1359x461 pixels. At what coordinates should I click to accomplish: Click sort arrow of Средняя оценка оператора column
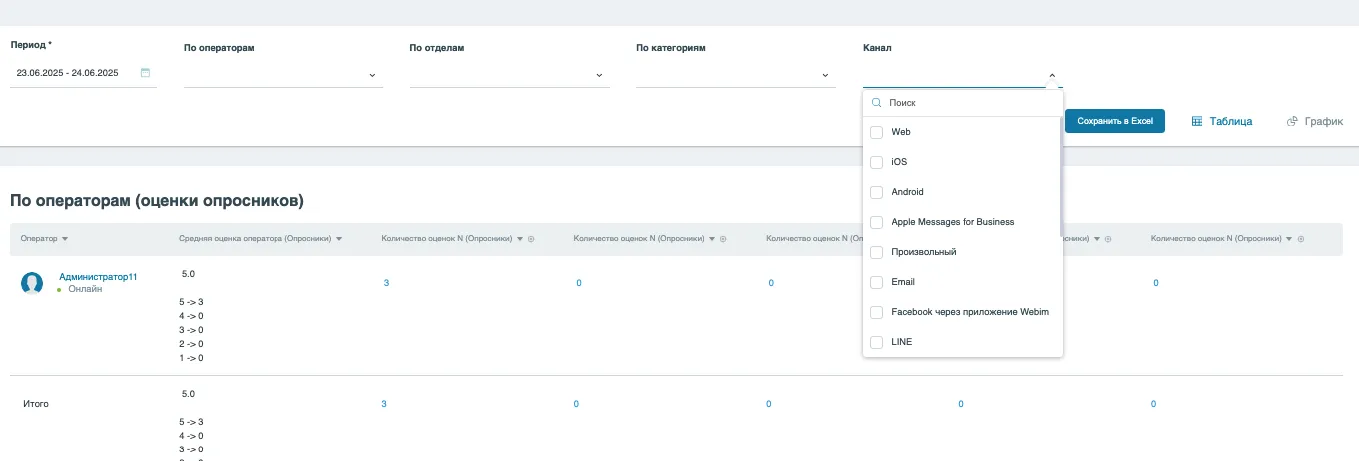click(340, 239)
